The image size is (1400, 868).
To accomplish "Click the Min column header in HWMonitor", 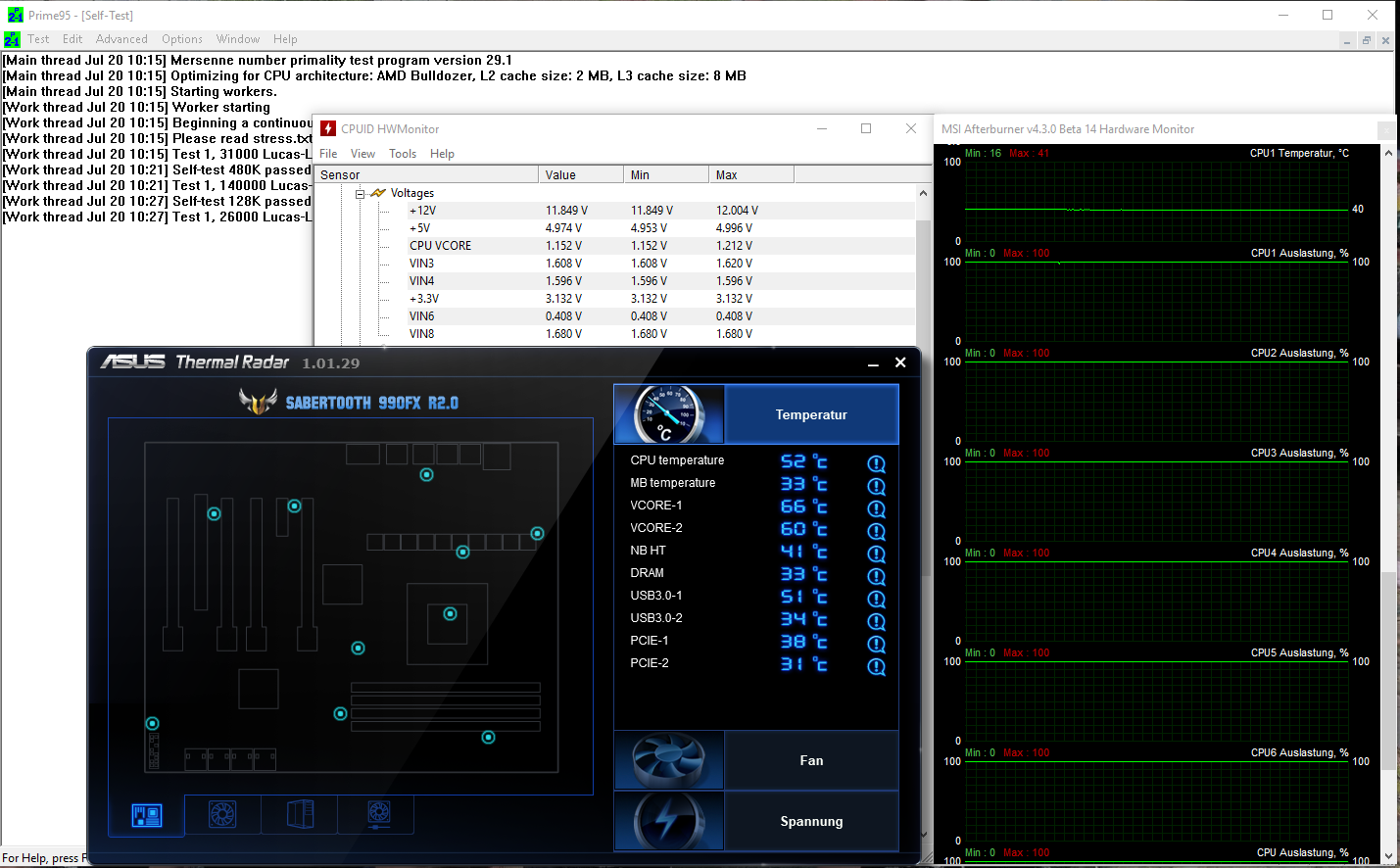I will tap(666, 174).
